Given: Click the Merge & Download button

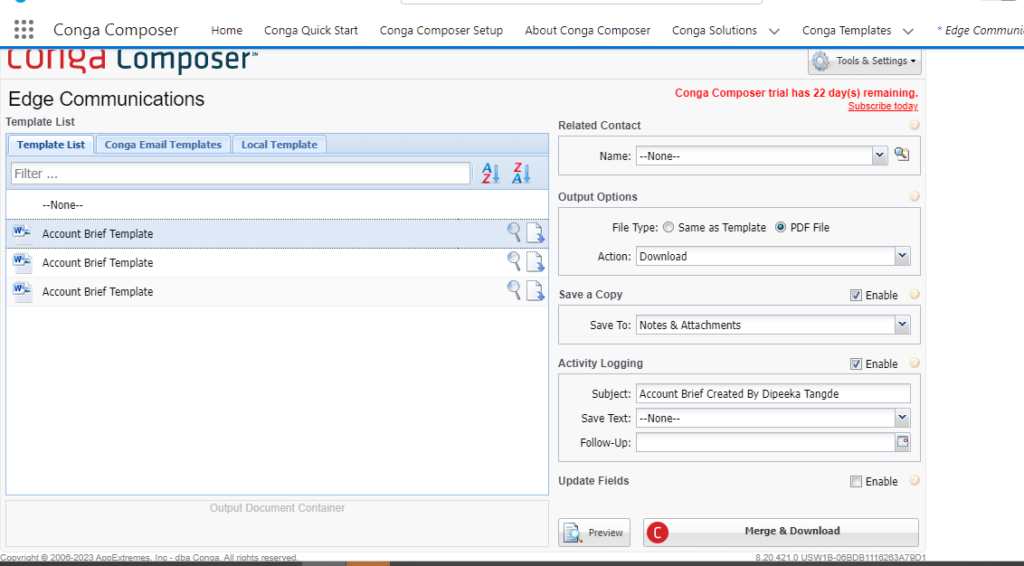Looking at the screenshot, I should pos(780,532).
